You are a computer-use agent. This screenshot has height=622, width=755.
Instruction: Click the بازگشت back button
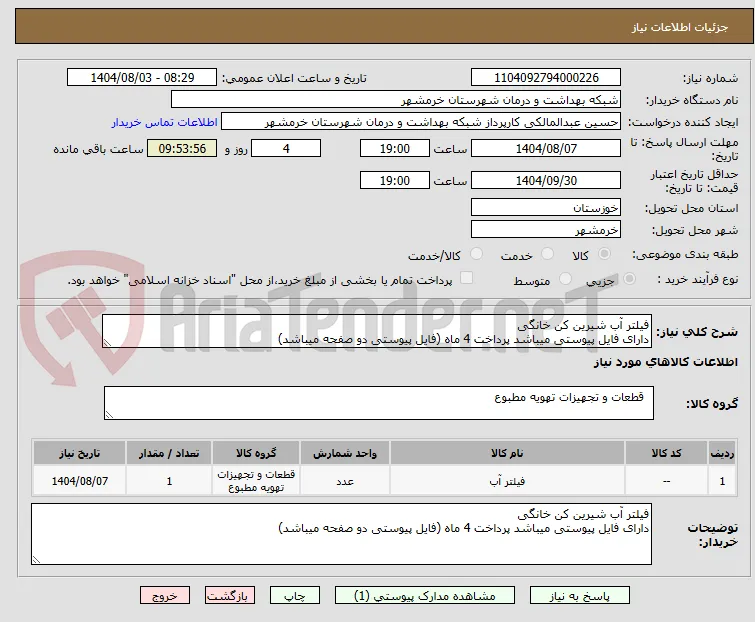coord(230,596)
